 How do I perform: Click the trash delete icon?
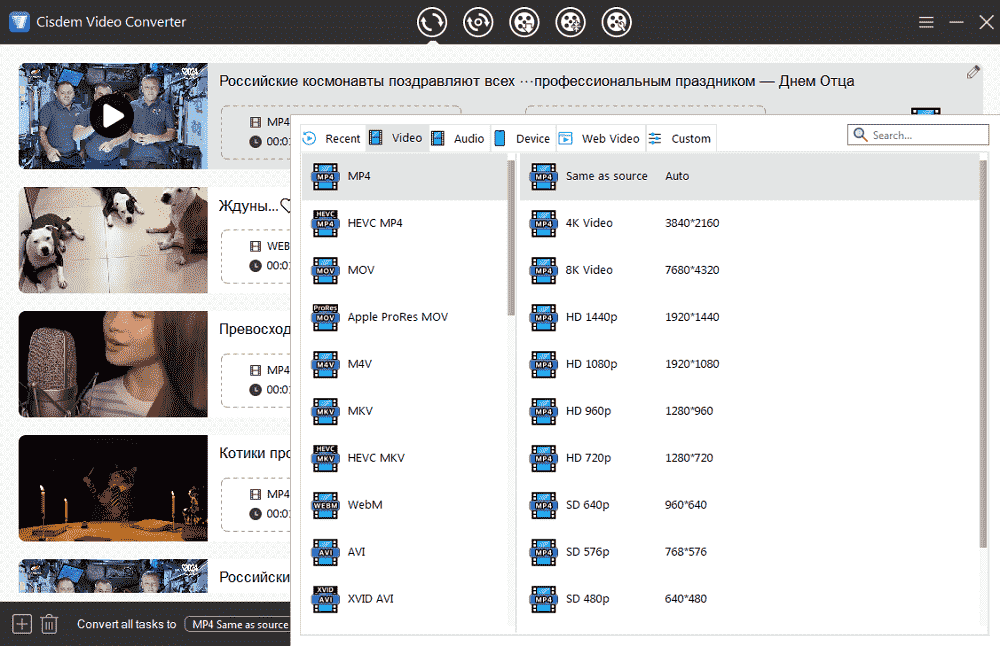click(49, 624)
